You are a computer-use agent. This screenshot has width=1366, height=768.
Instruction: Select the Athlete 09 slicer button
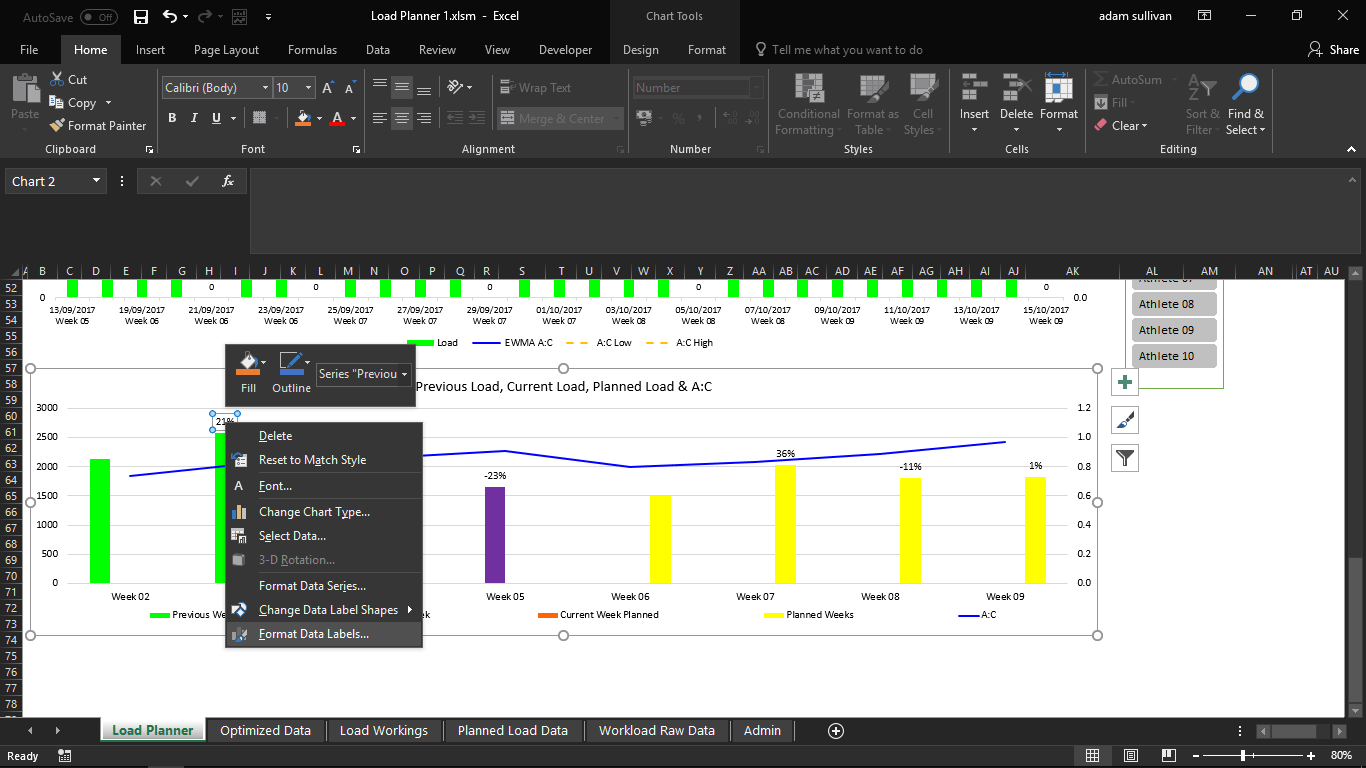tap(1174, 330)
